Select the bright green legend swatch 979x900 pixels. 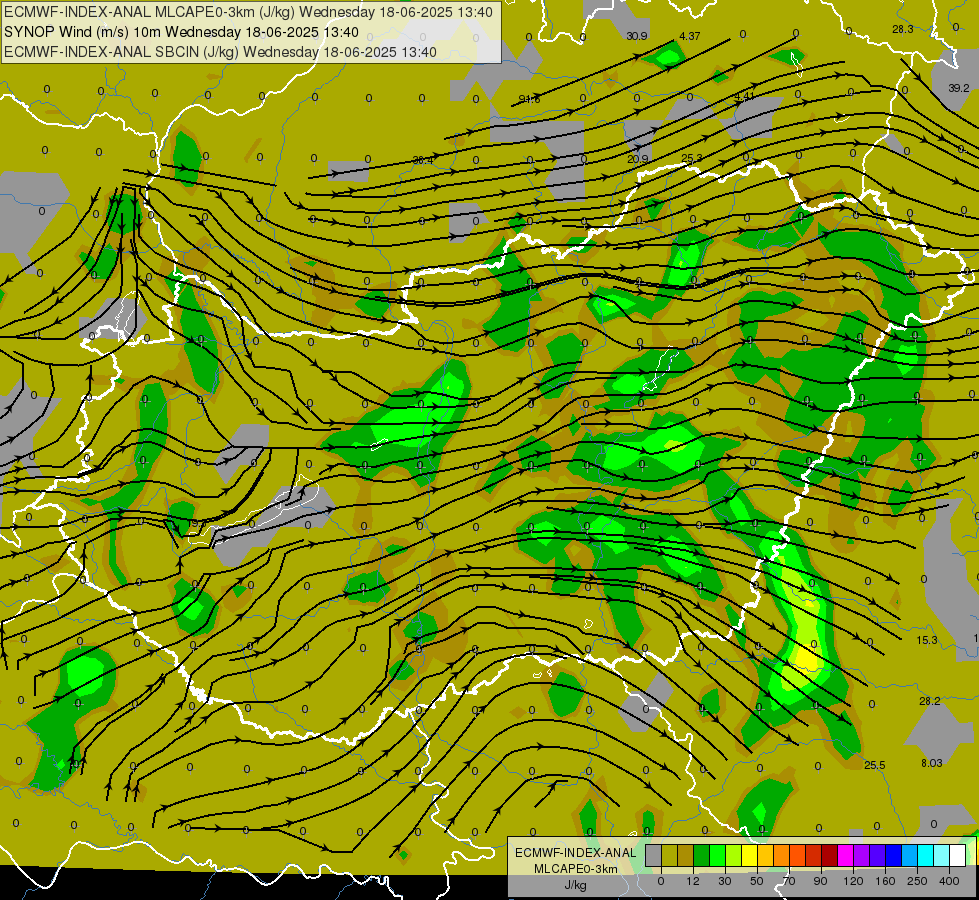pos(717,855)
